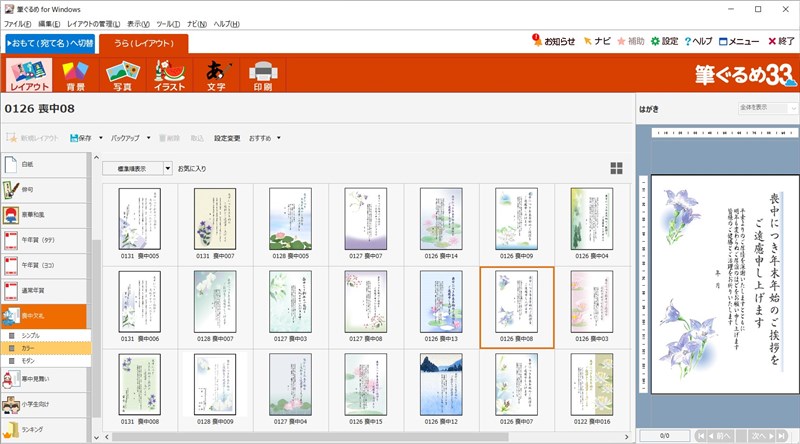Select the 通常年賀 category
Screen dimensions: 800x444
click(x=44, y=291)
